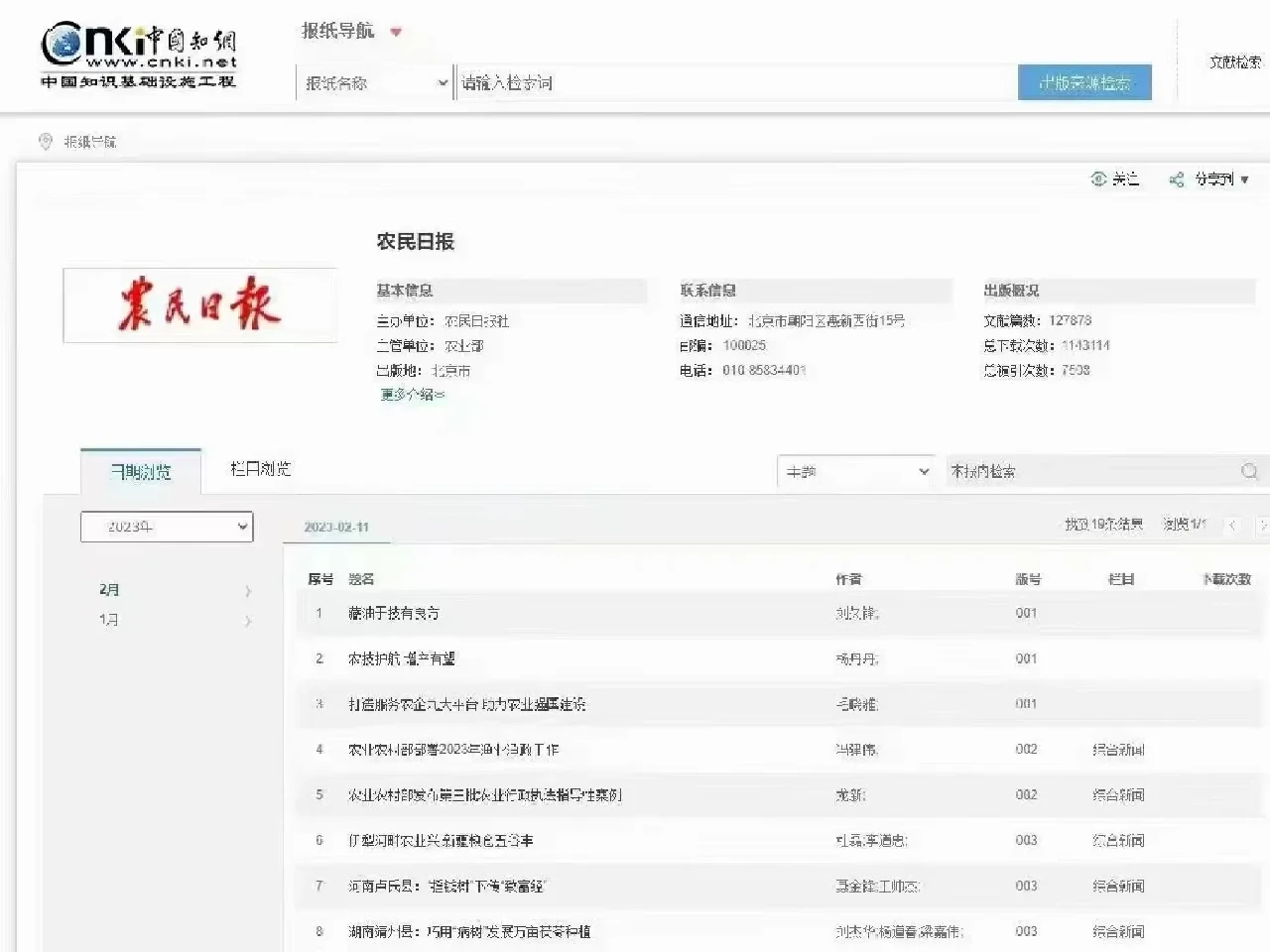The image size is (1270, 952).
Task: Click author 龙新 in row 5
Action: (850, 795)
